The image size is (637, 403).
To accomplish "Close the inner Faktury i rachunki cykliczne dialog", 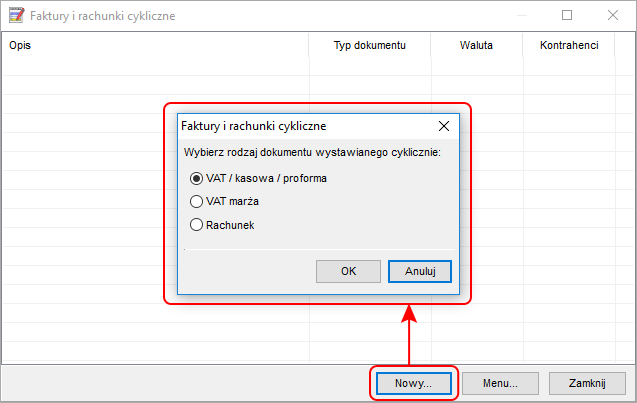I will pyautogui.click(x=444, y=126).
